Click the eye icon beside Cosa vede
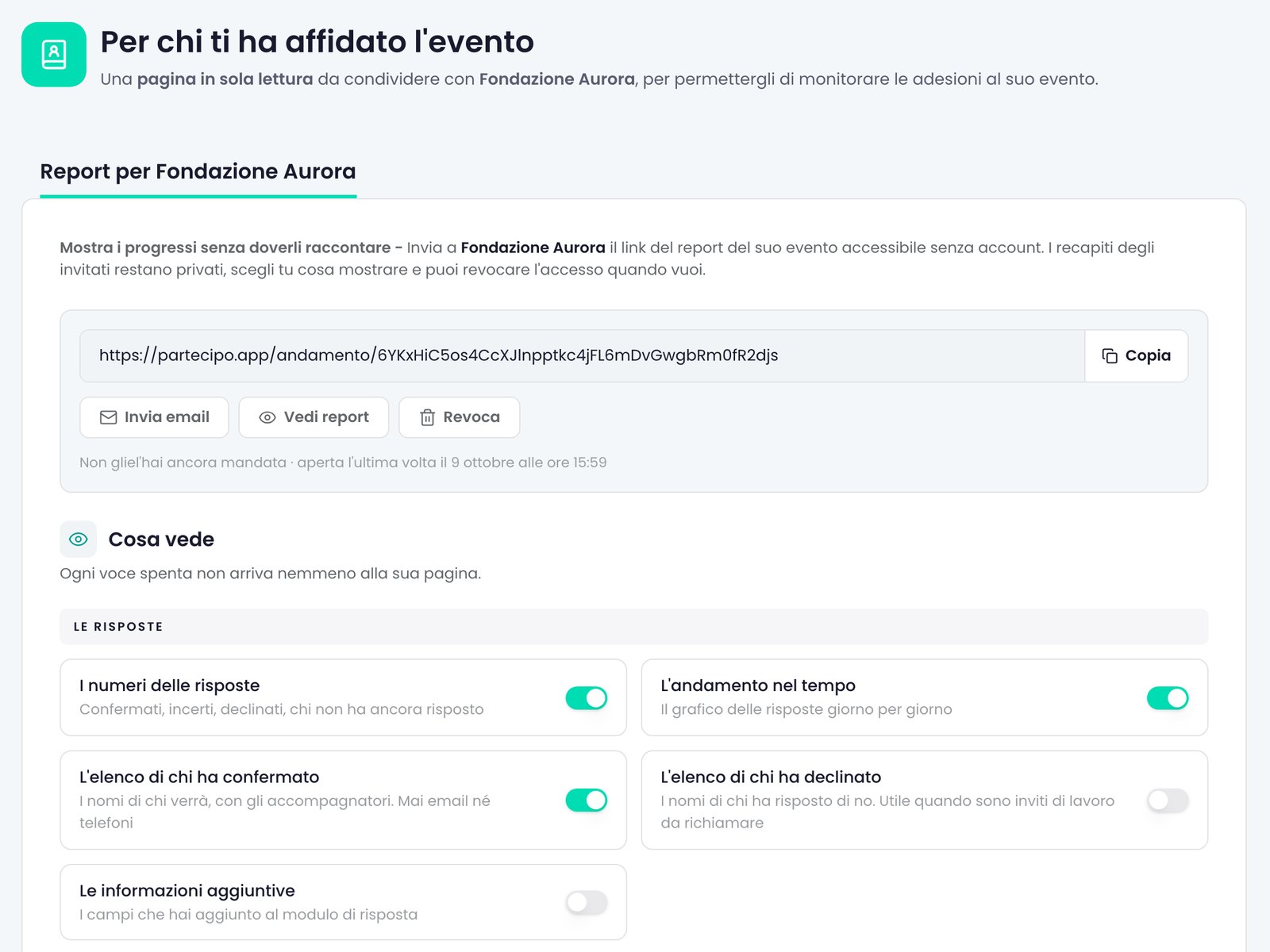 78,539
